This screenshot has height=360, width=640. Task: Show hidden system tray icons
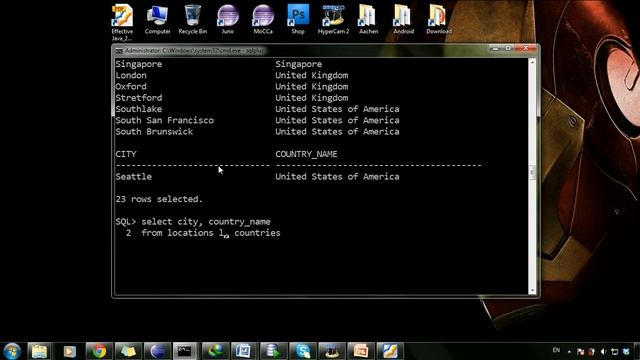tap(569, 351)
